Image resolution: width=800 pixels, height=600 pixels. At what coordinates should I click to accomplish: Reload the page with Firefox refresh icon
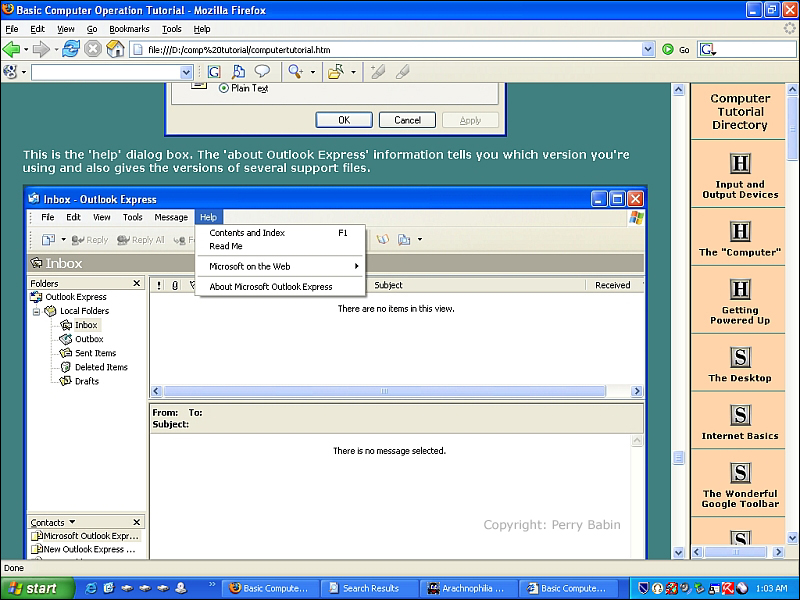coord(71,49)
